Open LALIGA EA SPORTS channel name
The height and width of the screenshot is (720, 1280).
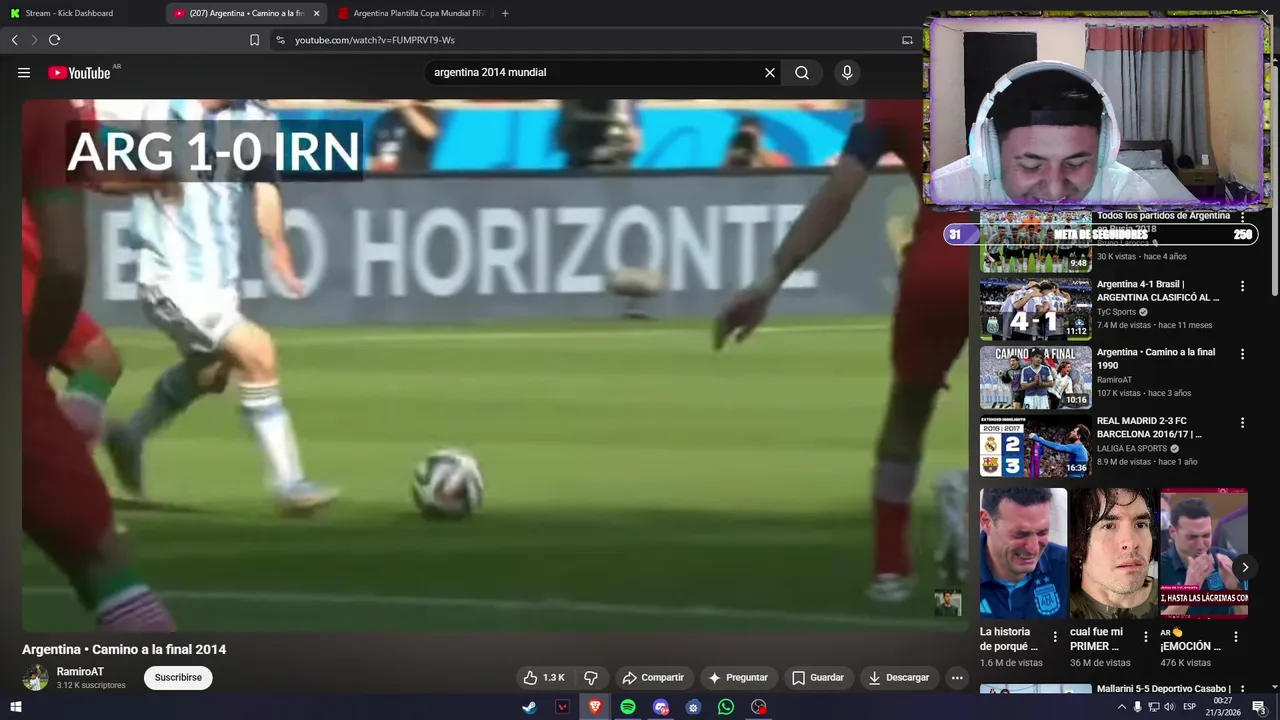1132,449
